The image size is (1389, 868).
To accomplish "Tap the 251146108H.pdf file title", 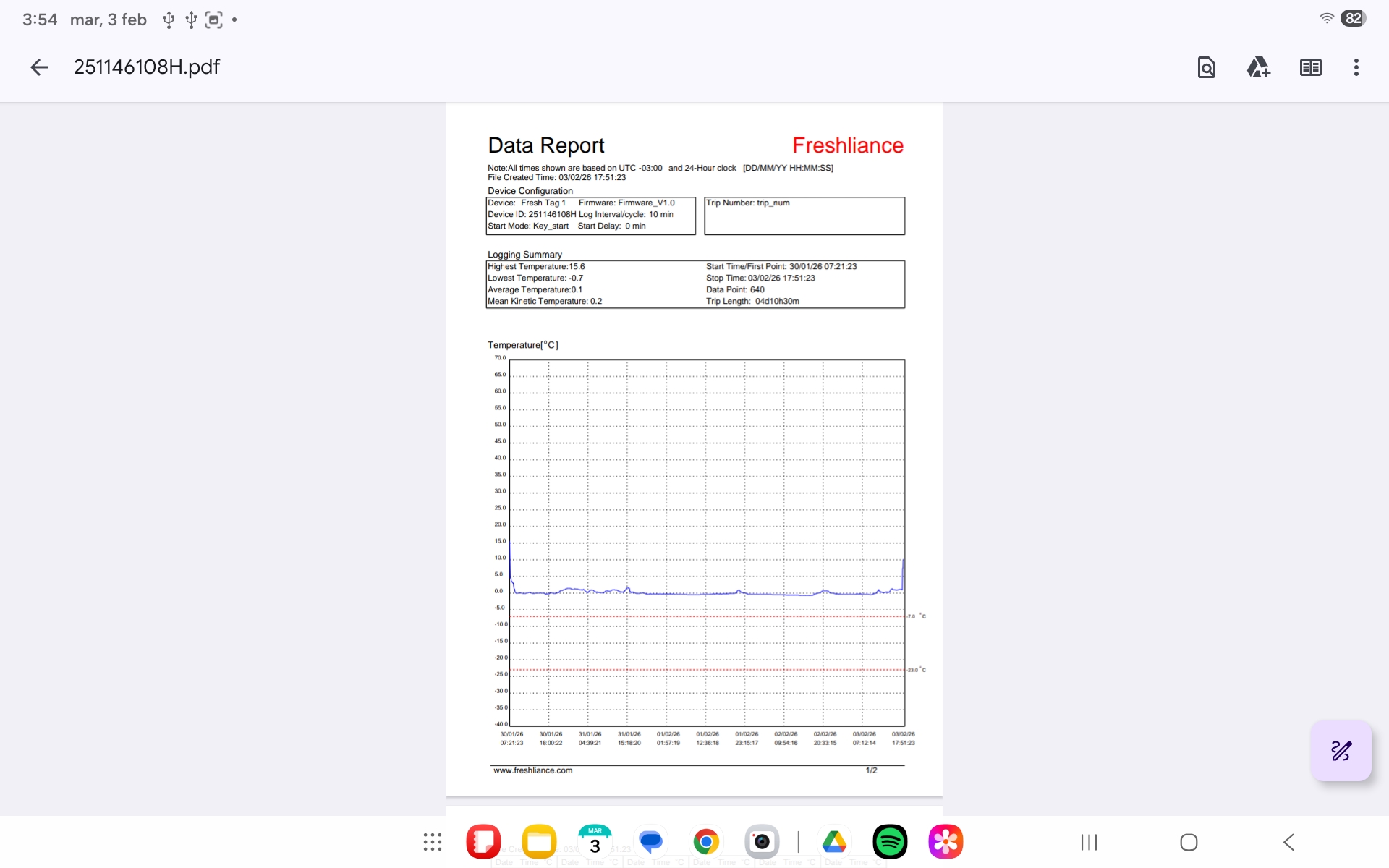I will click(147, 67).
